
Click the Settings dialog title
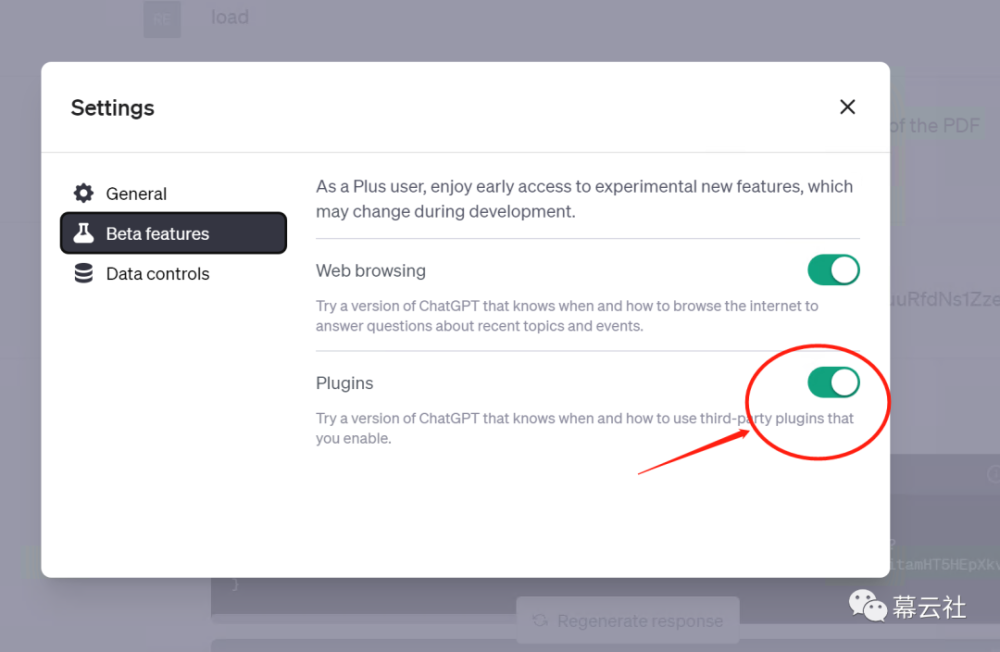(113, 108)
